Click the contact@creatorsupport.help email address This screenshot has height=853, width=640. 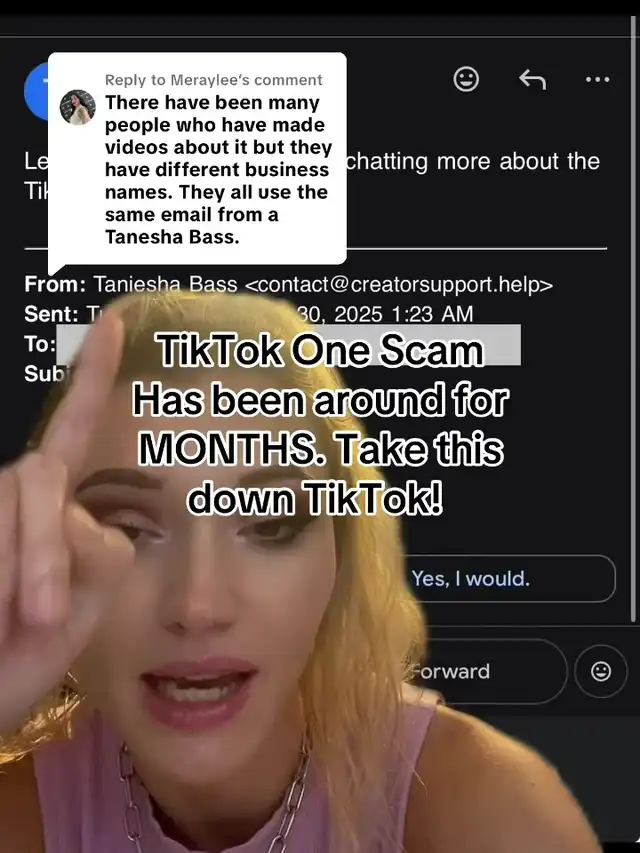coord(399,285)
